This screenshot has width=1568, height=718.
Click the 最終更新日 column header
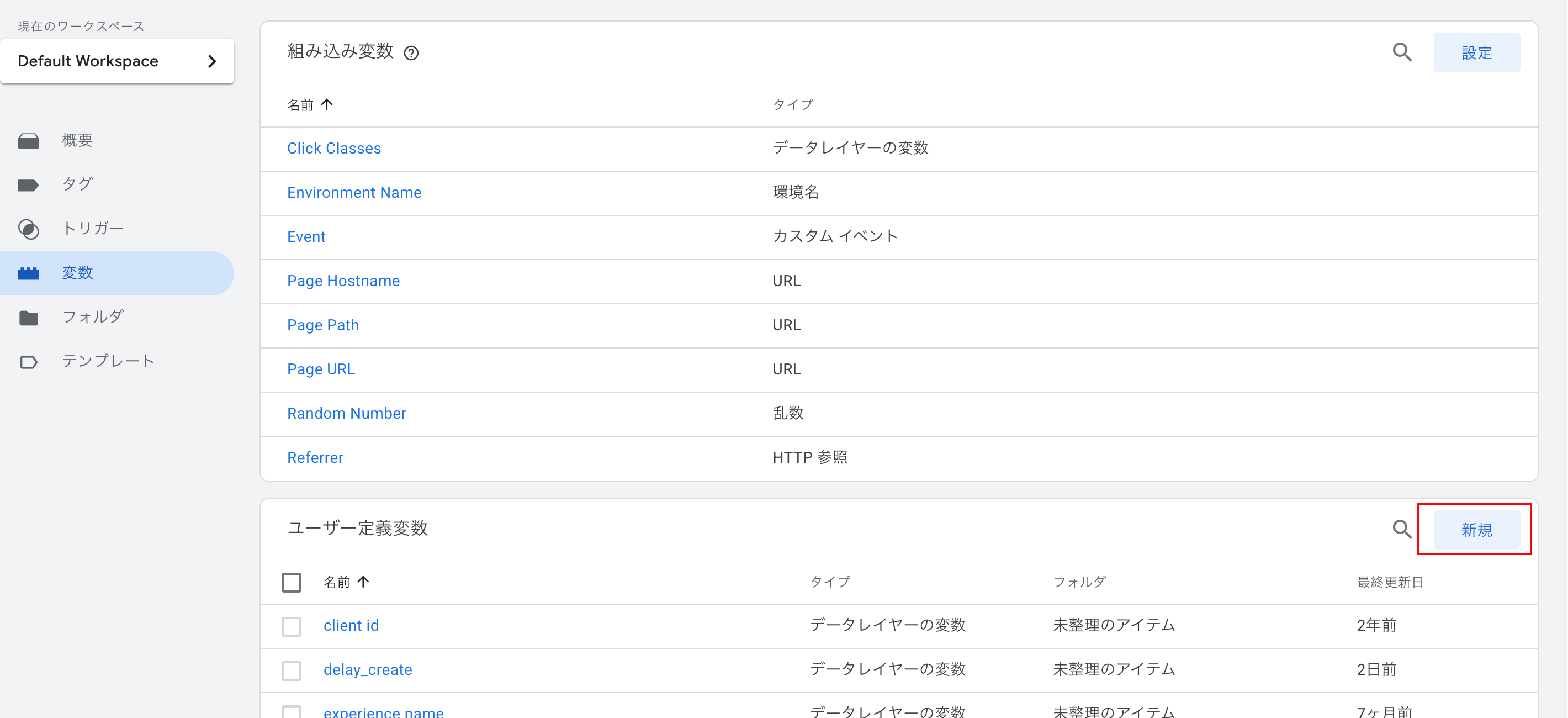point(1390,582)
